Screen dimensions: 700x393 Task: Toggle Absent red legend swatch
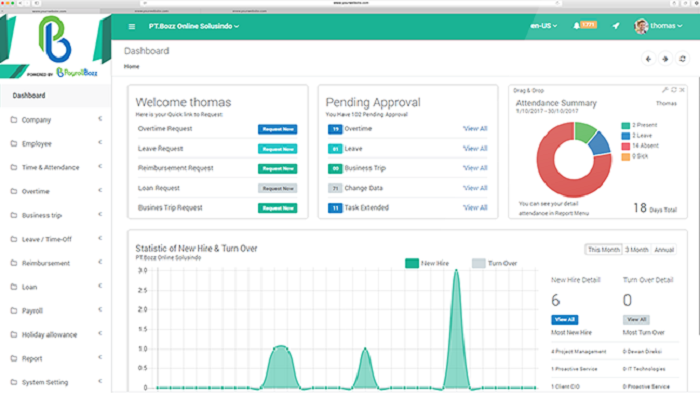(x=625, y=146)
